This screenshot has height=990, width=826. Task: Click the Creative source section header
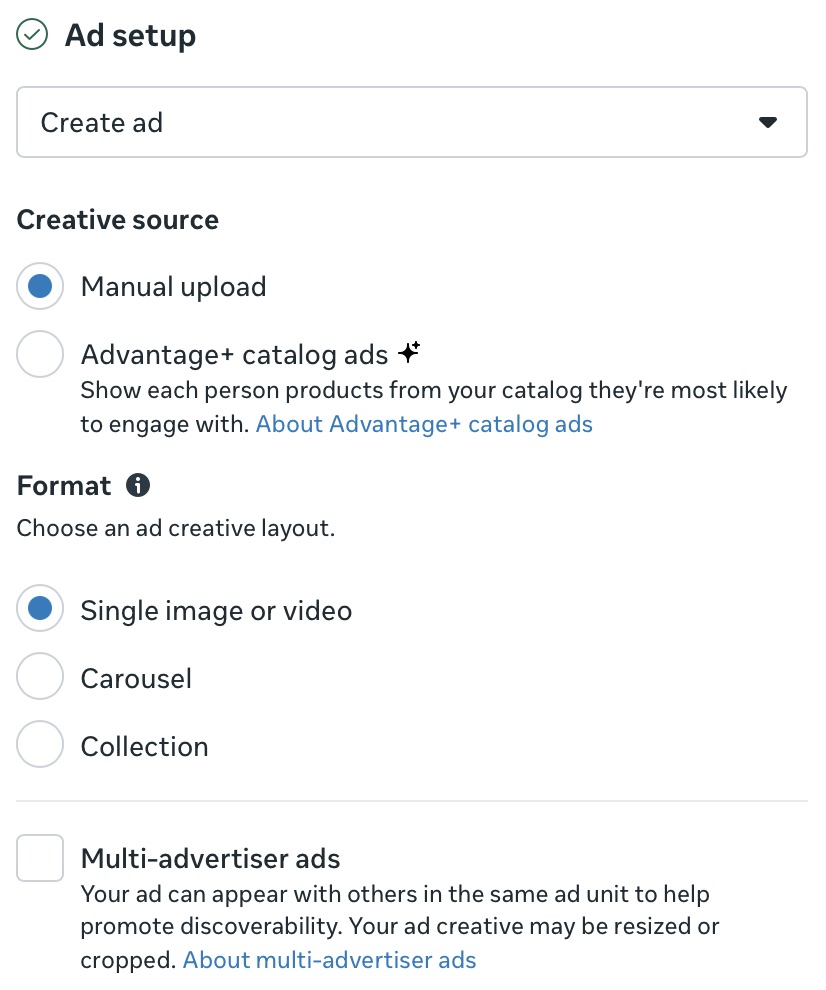[x=117, y=219]
